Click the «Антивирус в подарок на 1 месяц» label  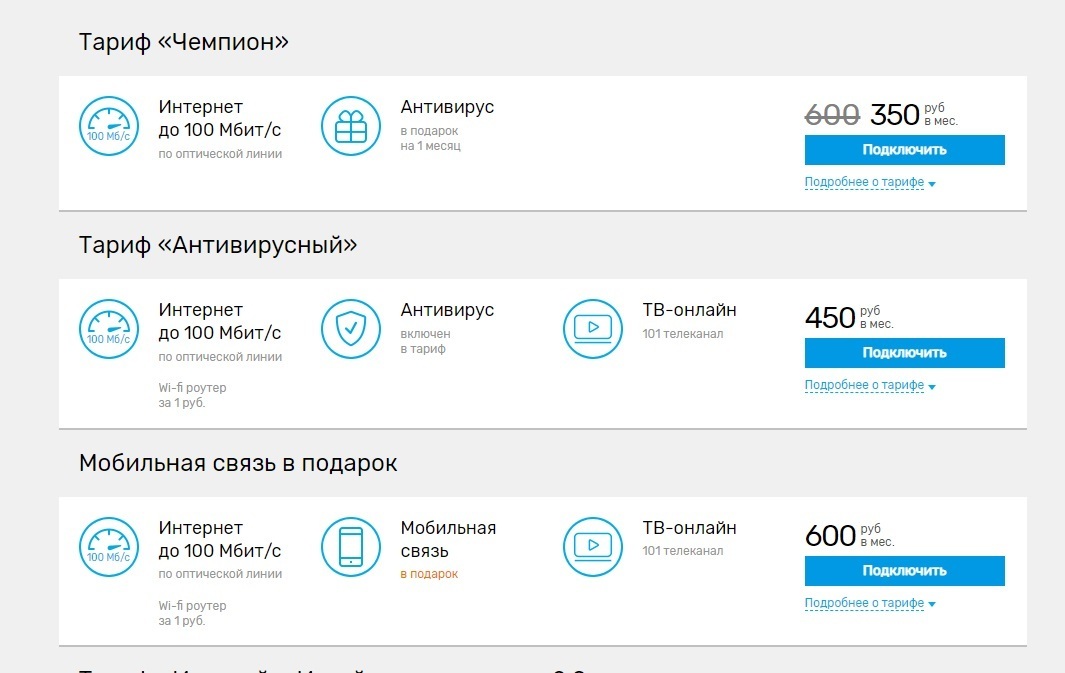click(x=447, y=108)
